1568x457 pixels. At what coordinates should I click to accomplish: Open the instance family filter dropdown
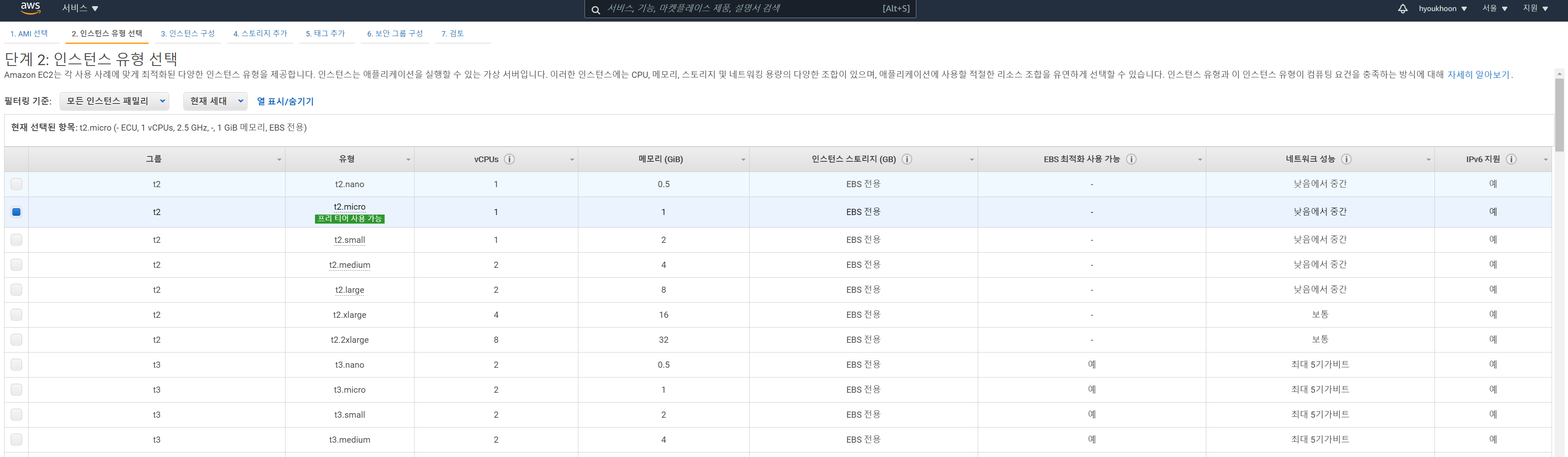coord(114,101)
